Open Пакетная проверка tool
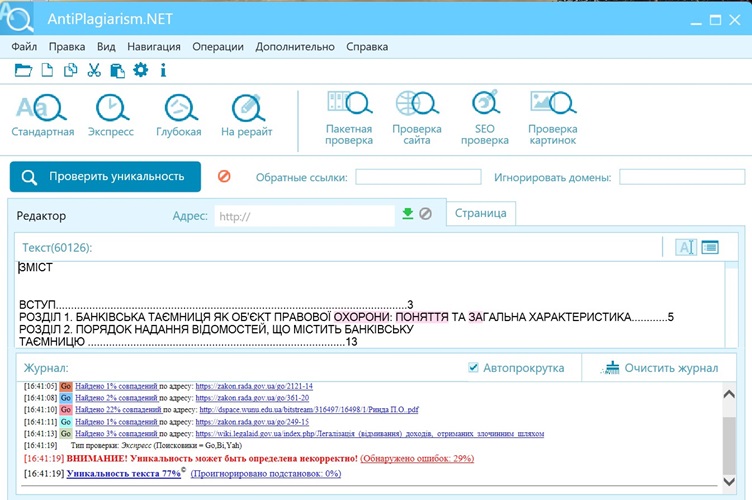 click(349, 118)
